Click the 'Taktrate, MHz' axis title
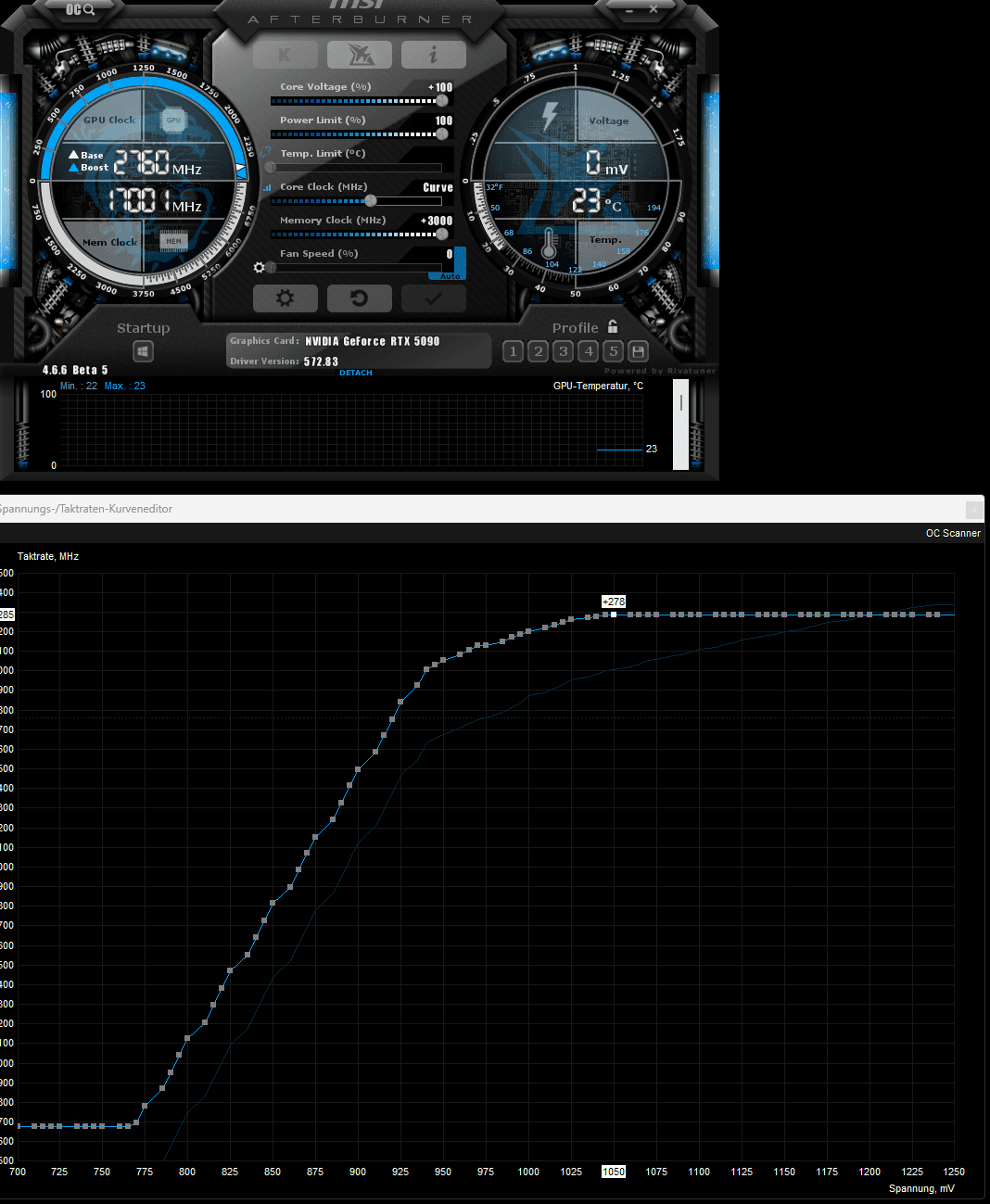Image resolution: width=990 pixels, height=1204 pixels. [x=48, y=556]
